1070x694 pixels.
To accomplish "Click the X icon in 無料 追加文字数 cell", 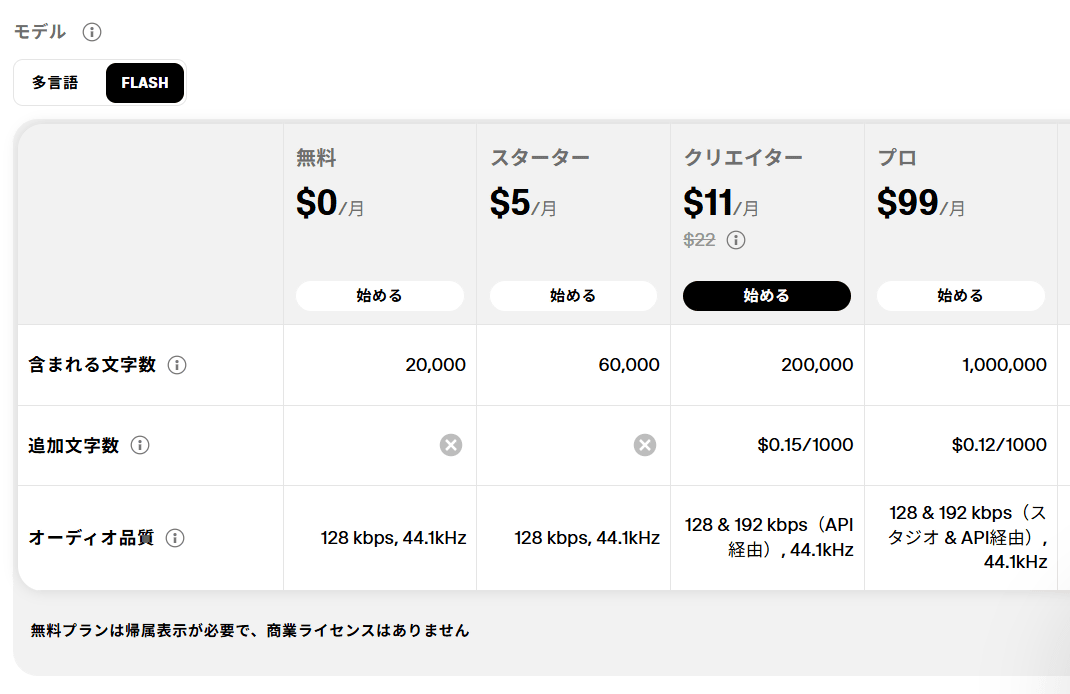I will (451, 445).
